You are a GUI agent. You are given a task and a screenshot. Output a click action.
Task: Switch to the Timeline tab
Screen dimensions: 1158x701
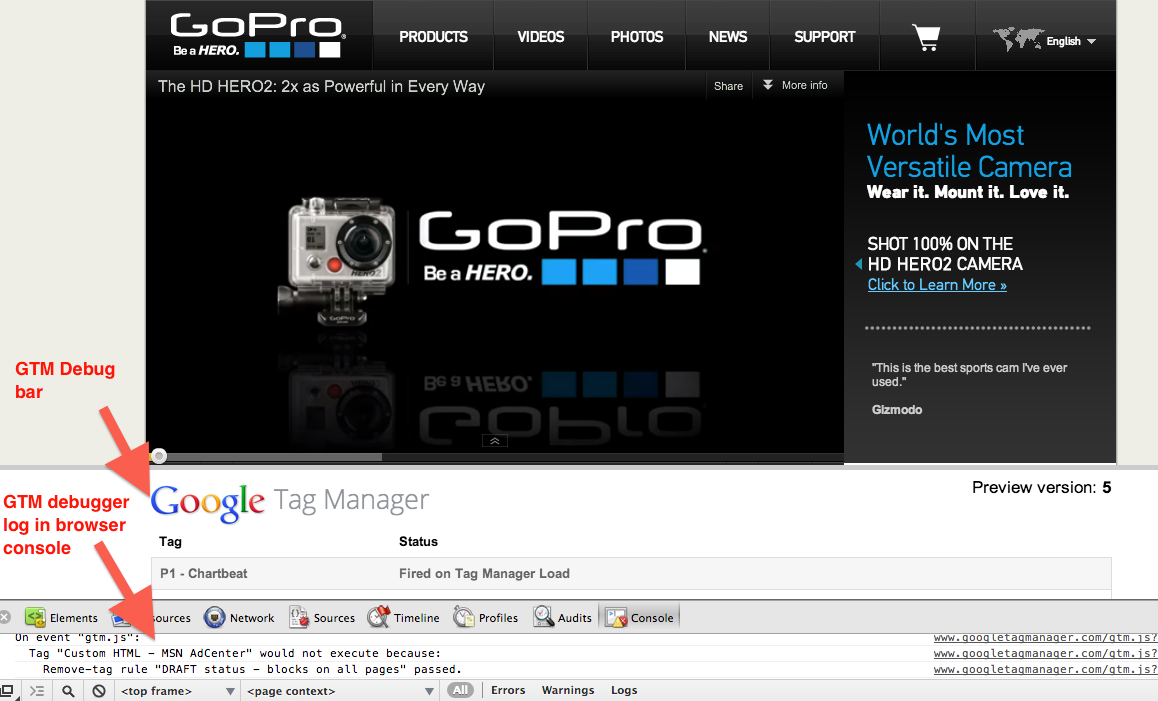click(x=403, y=618)
